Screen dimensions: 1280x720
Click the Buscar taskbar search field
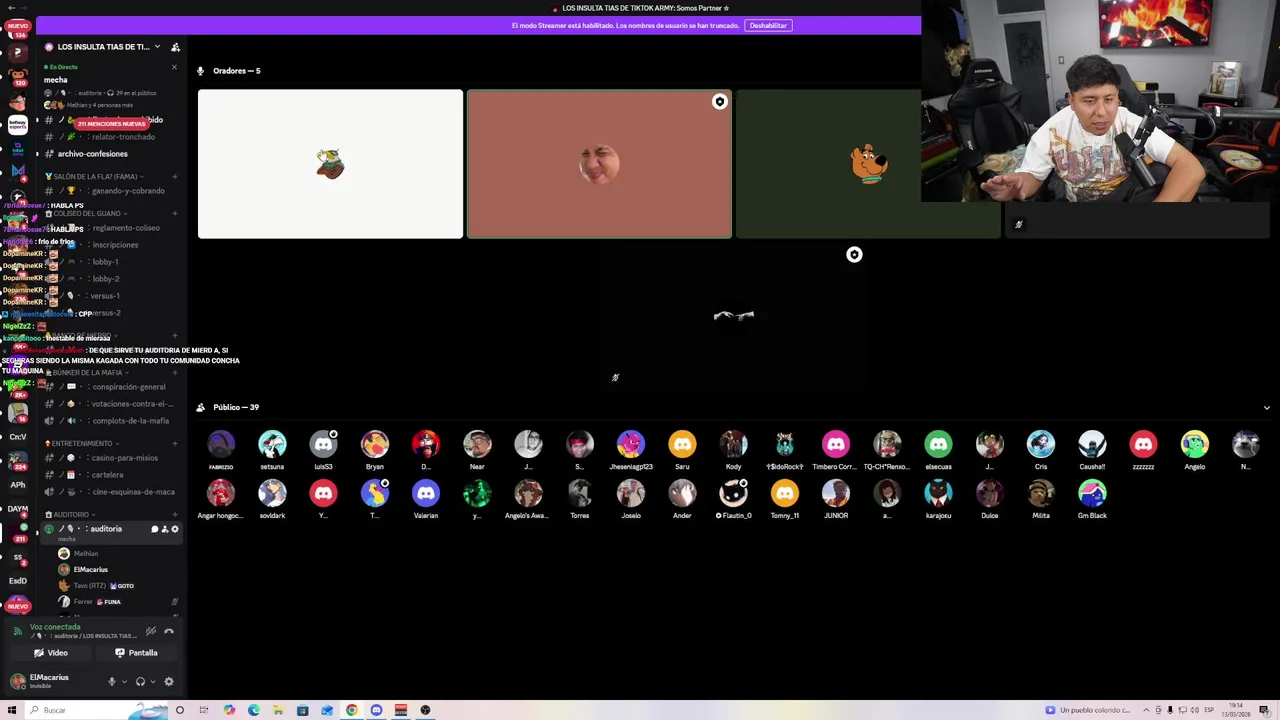(95, 710)
